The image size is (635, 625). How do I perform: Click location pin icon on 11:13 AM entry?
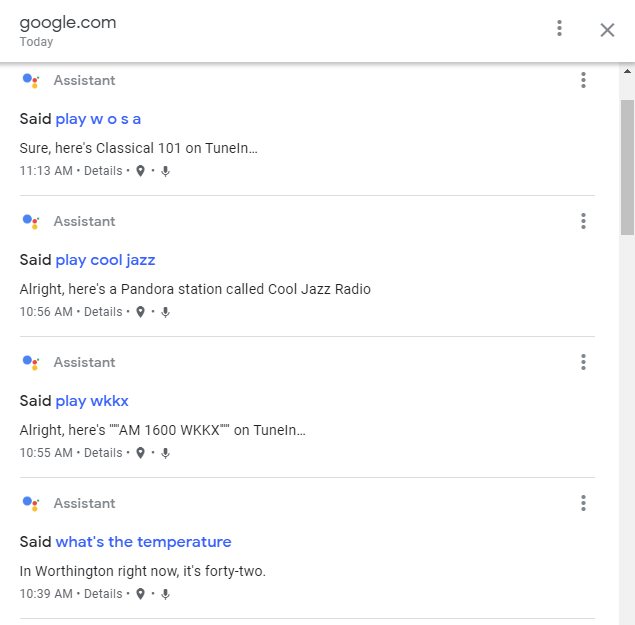(141, 171)
